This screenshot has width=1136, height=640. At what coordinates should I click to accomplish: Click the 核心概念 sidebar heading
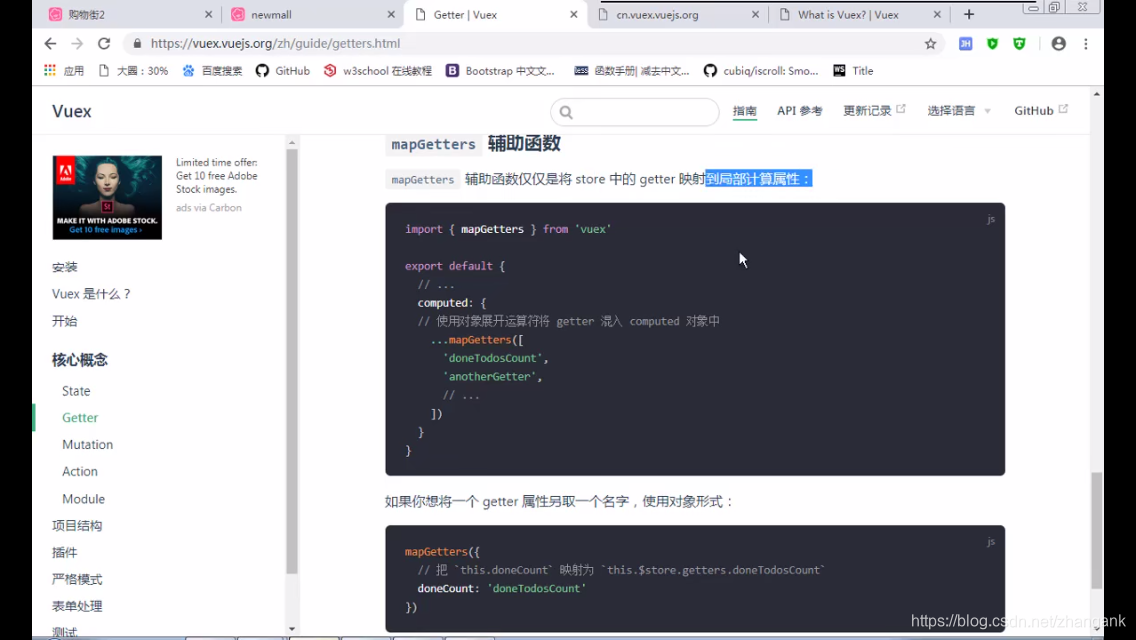[x=80, y=360]
